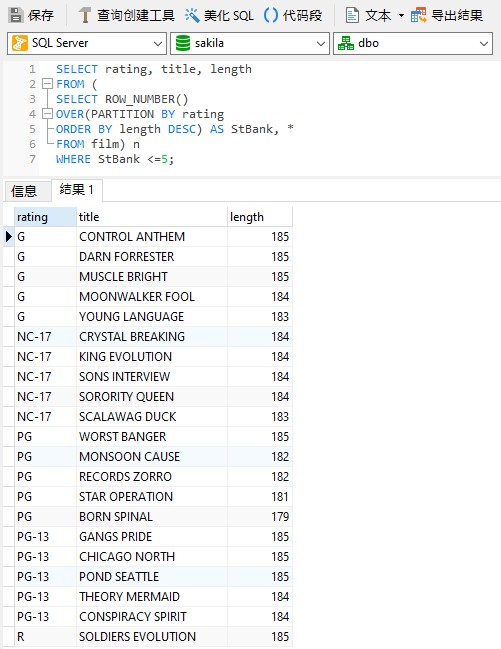Open the SQL Server connection dropdown
This screenshot has height=649, width=501.
[87, 43]
